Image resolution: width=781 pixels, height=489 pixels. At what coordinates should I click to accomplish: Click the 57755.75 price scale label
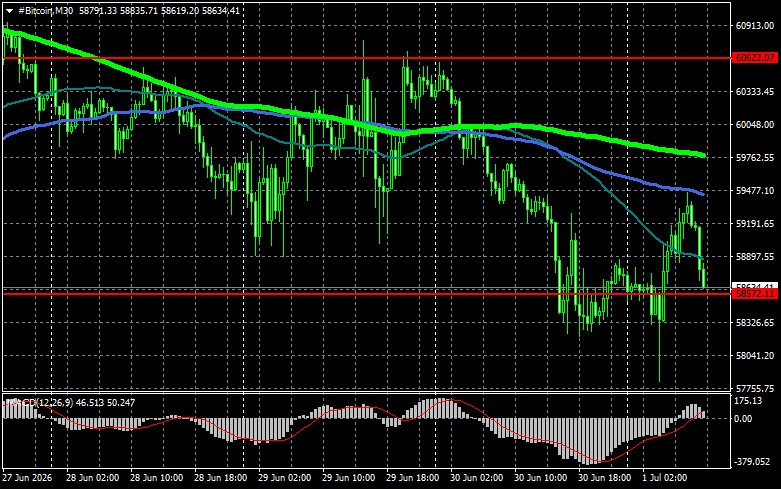(755, 388)
